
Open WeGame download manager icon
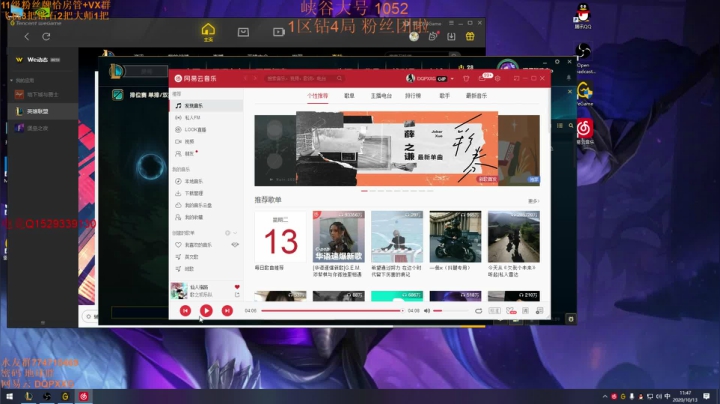pos(451,36)
